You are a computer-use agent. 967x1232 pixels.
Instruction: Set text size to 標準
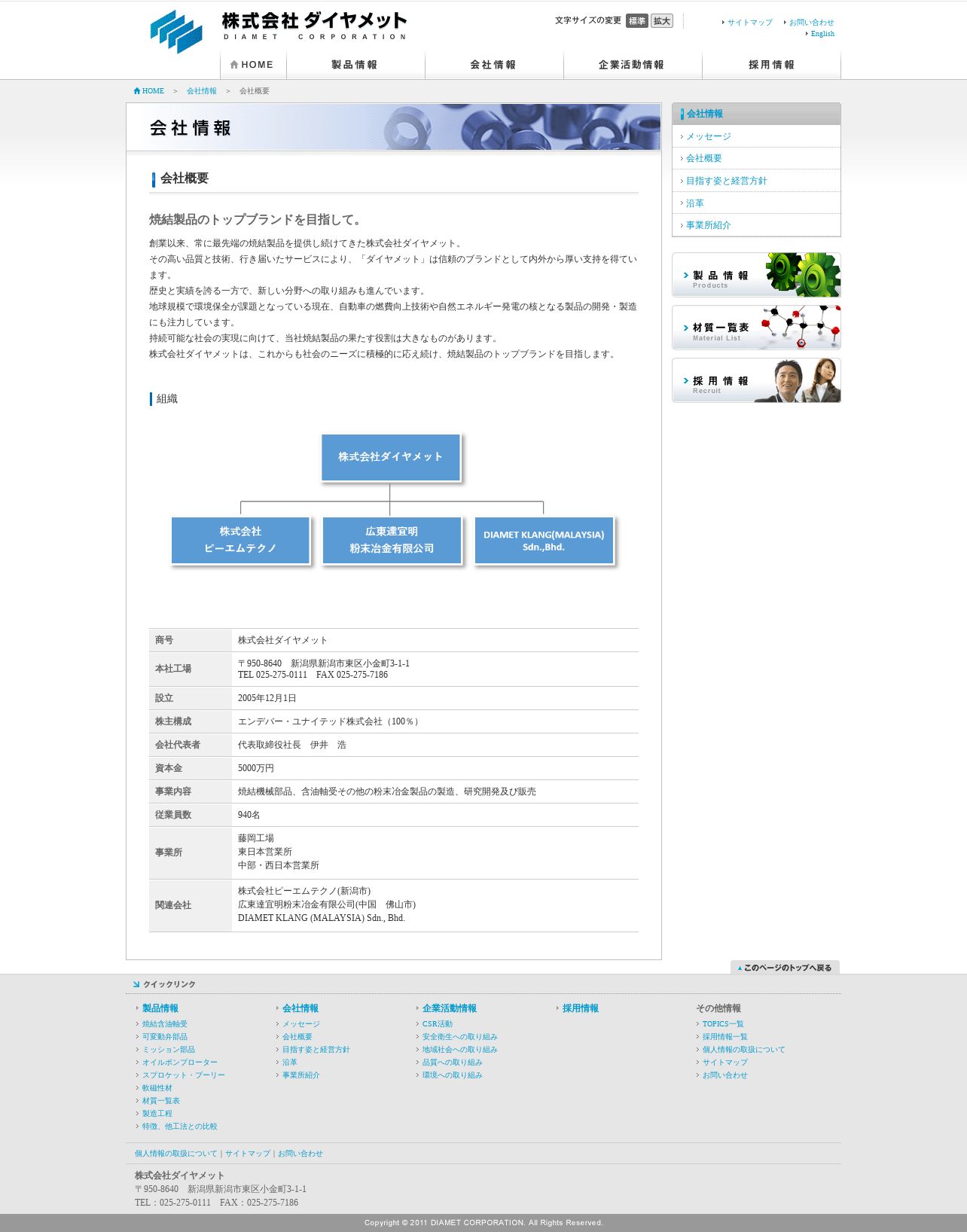coord(637,21)
